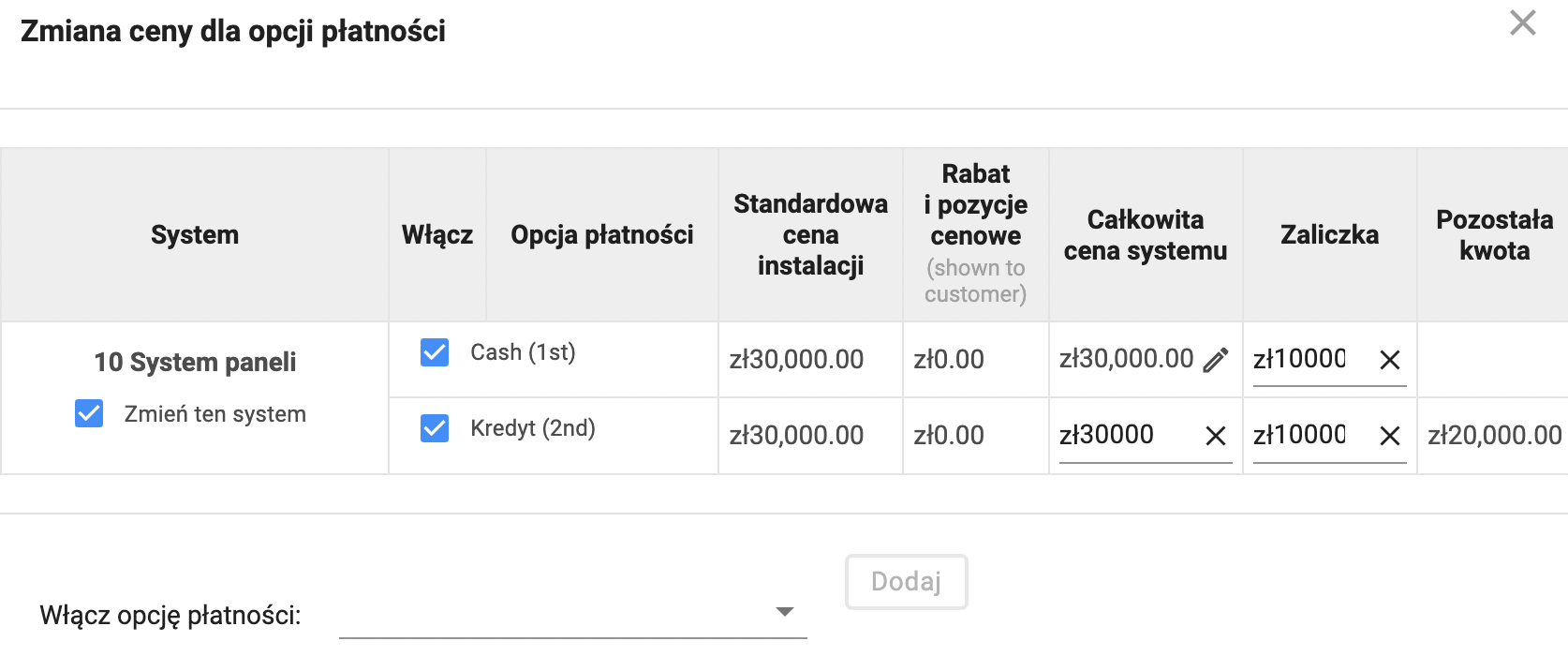Uncheck the Kredyt (2nd) payment option
This screenshot has height=671, width=1568.
(x=435, y=428)
